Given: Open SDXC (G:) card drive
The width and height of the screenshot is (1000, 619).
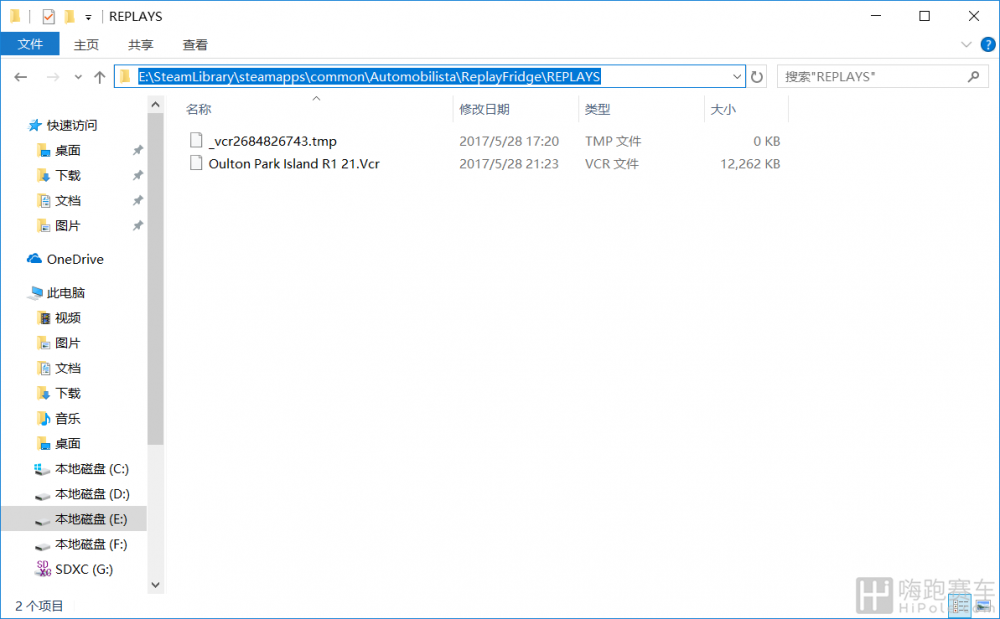Looking at the screenshot, I should 84,569.
